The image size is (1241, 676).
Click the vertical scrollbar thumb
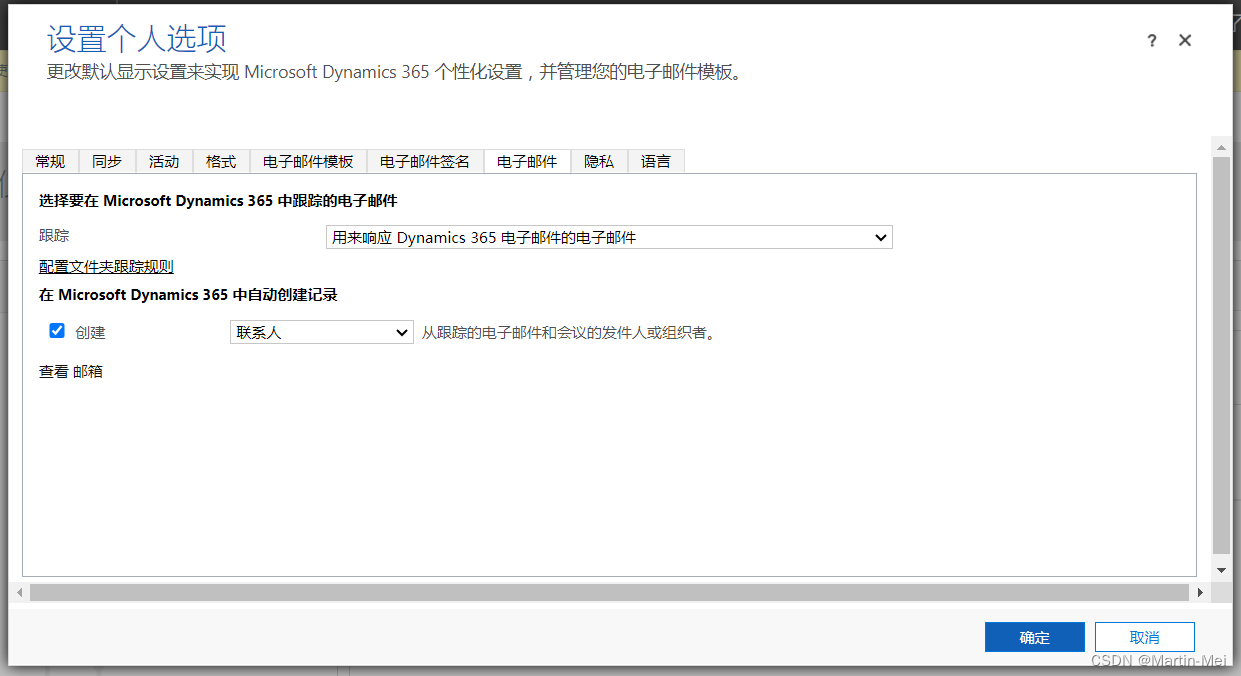coord(1221,355)
